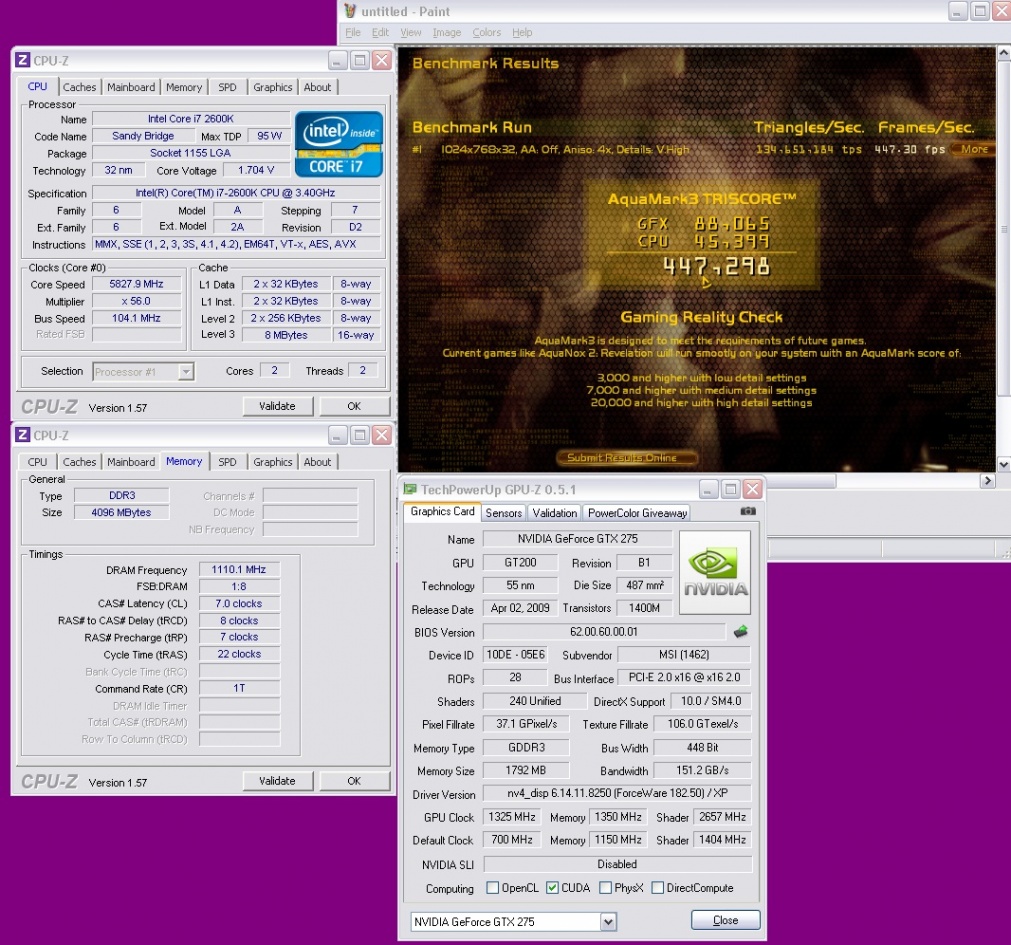Click Validate in the CPU-Z Memory window
This screenshot has width=1011, height=945.
277,781
